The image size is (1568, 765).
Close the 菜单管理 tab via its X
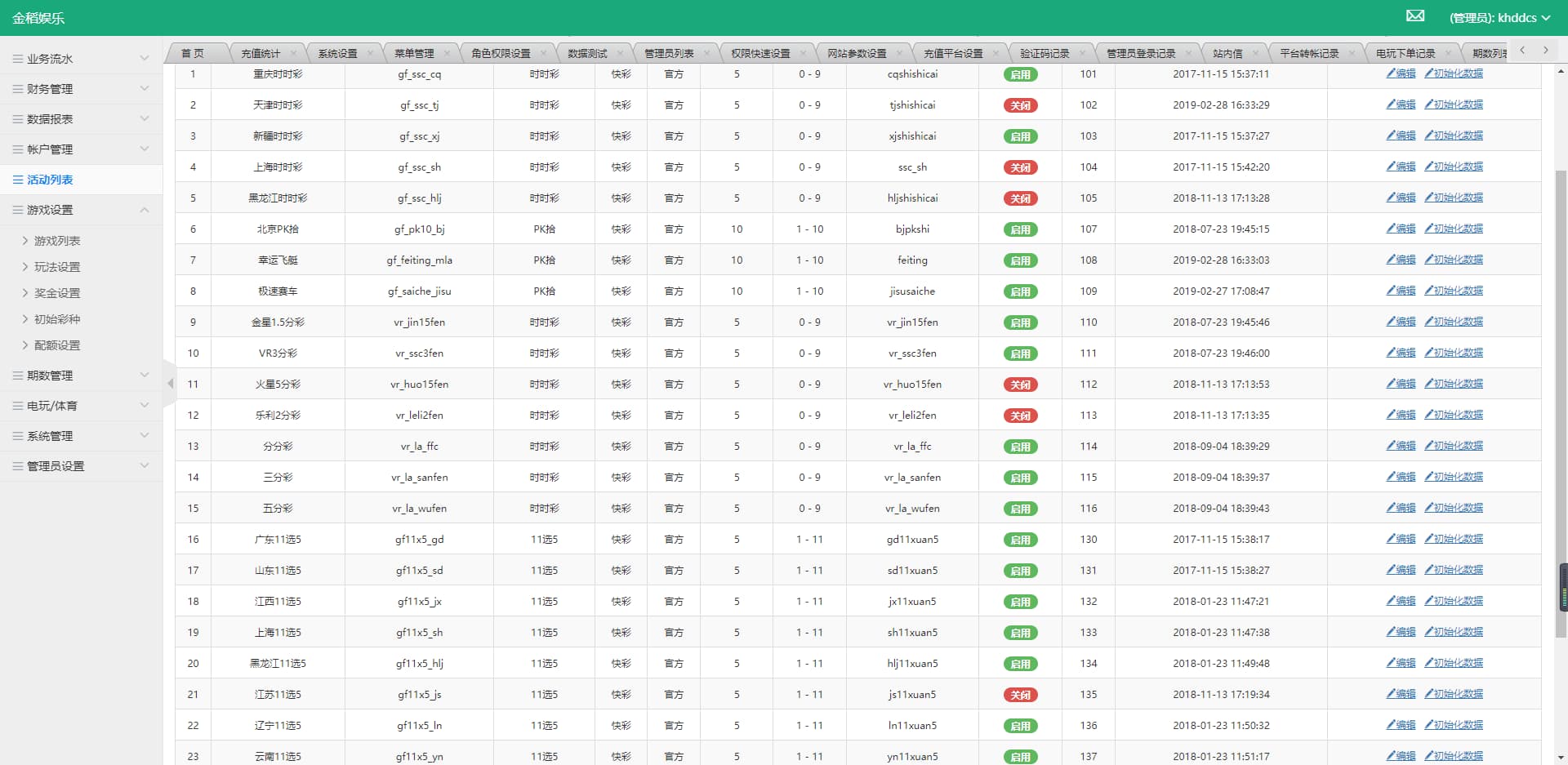[x=447, y=53]
